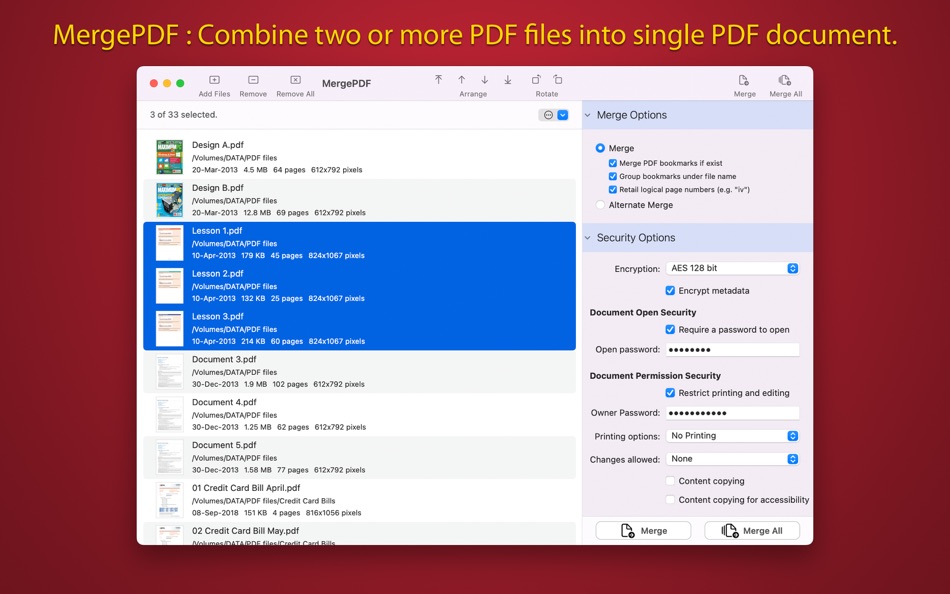This screenshot has width=950, height=594.
Task: Uncheck the Encrypt metadata checkbox
Action: point(670,290)
